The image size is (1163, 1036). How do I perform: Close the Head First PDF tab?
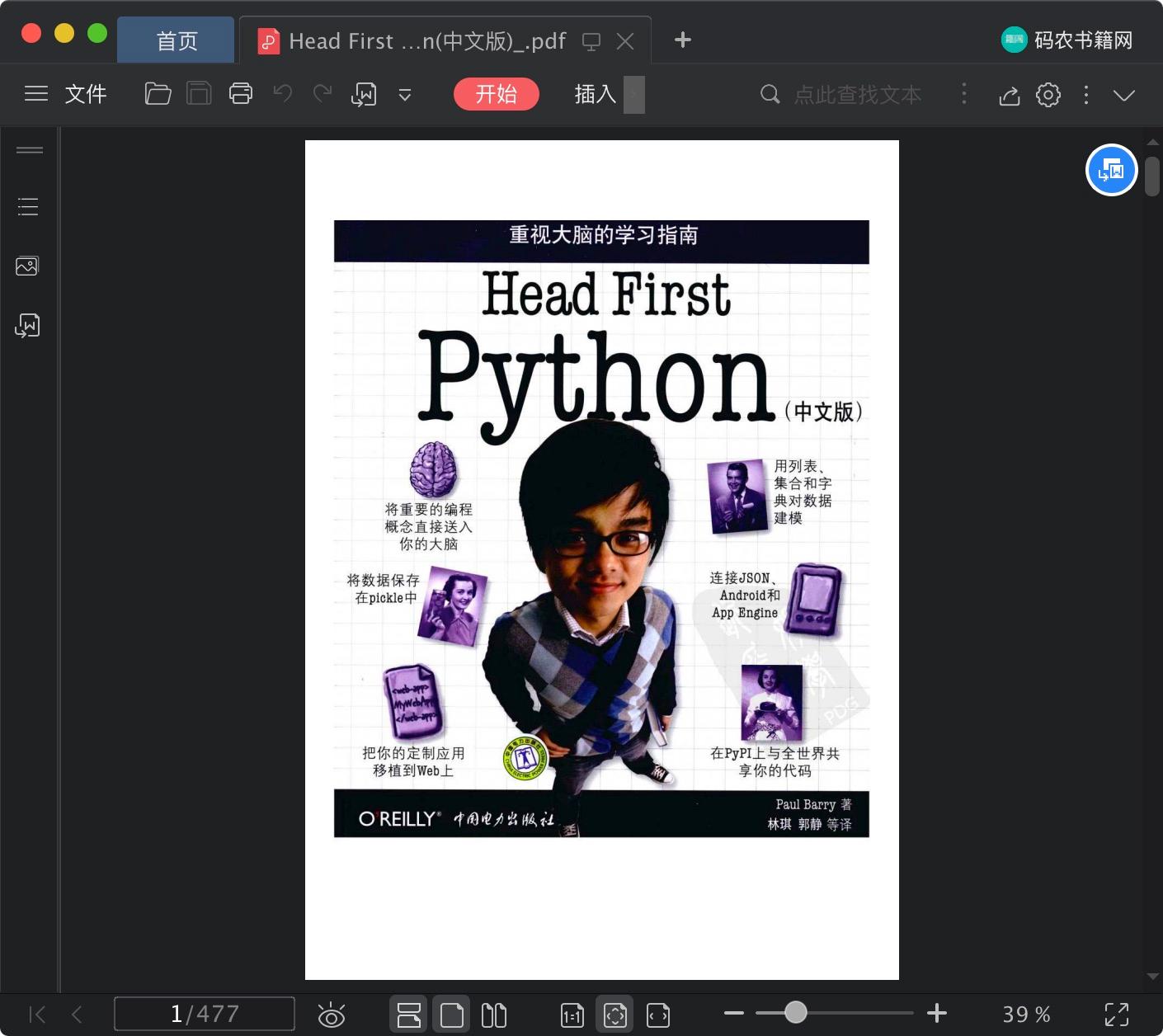coord(626,41)
